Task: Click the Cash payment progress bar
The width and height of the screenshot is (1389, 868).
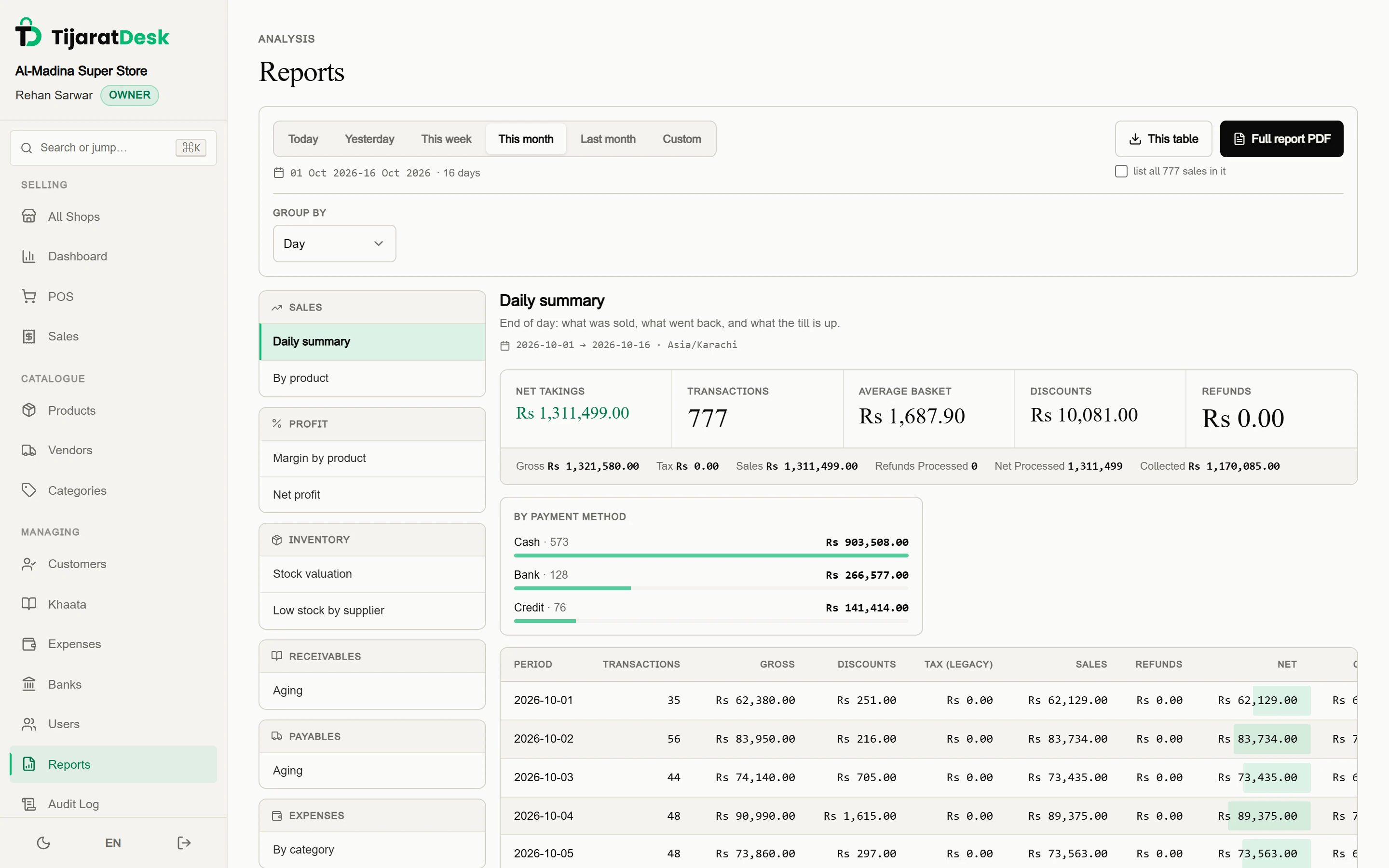Action: pyautogui.click(x=711, y=556)
